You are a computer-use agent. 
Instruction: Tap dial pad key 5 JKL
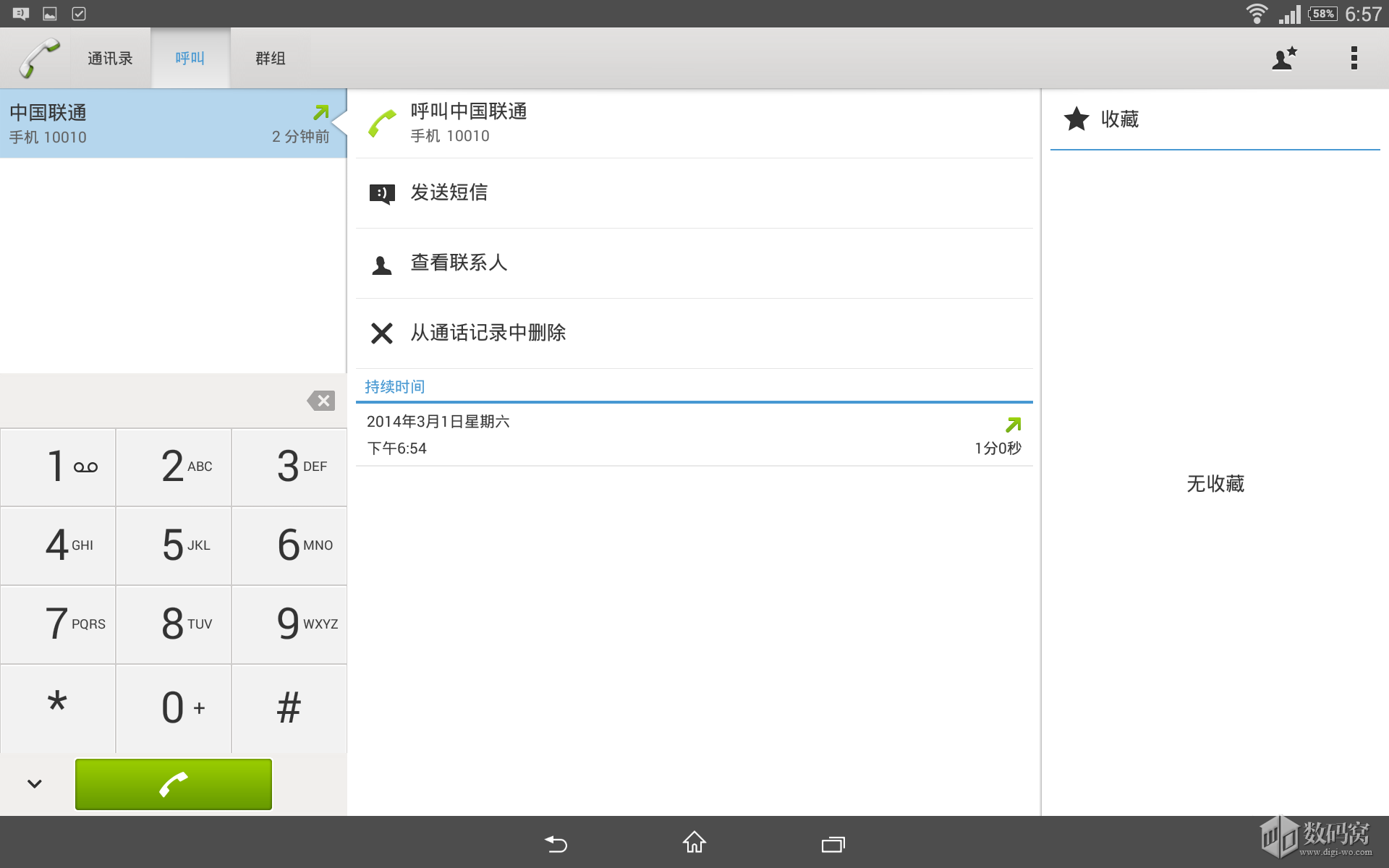click(x=174, y=545)
